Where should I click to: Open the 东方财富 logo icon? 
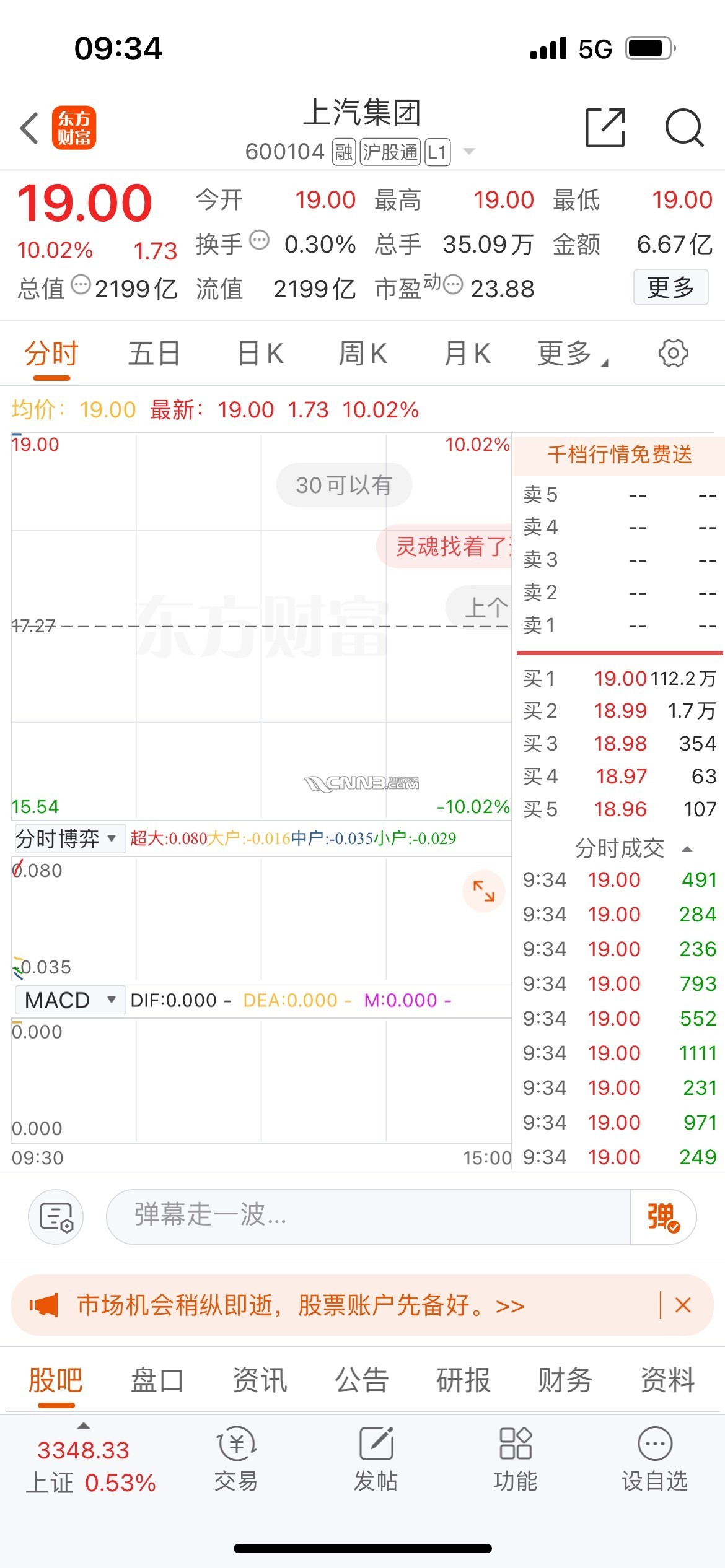pos(74,128)
